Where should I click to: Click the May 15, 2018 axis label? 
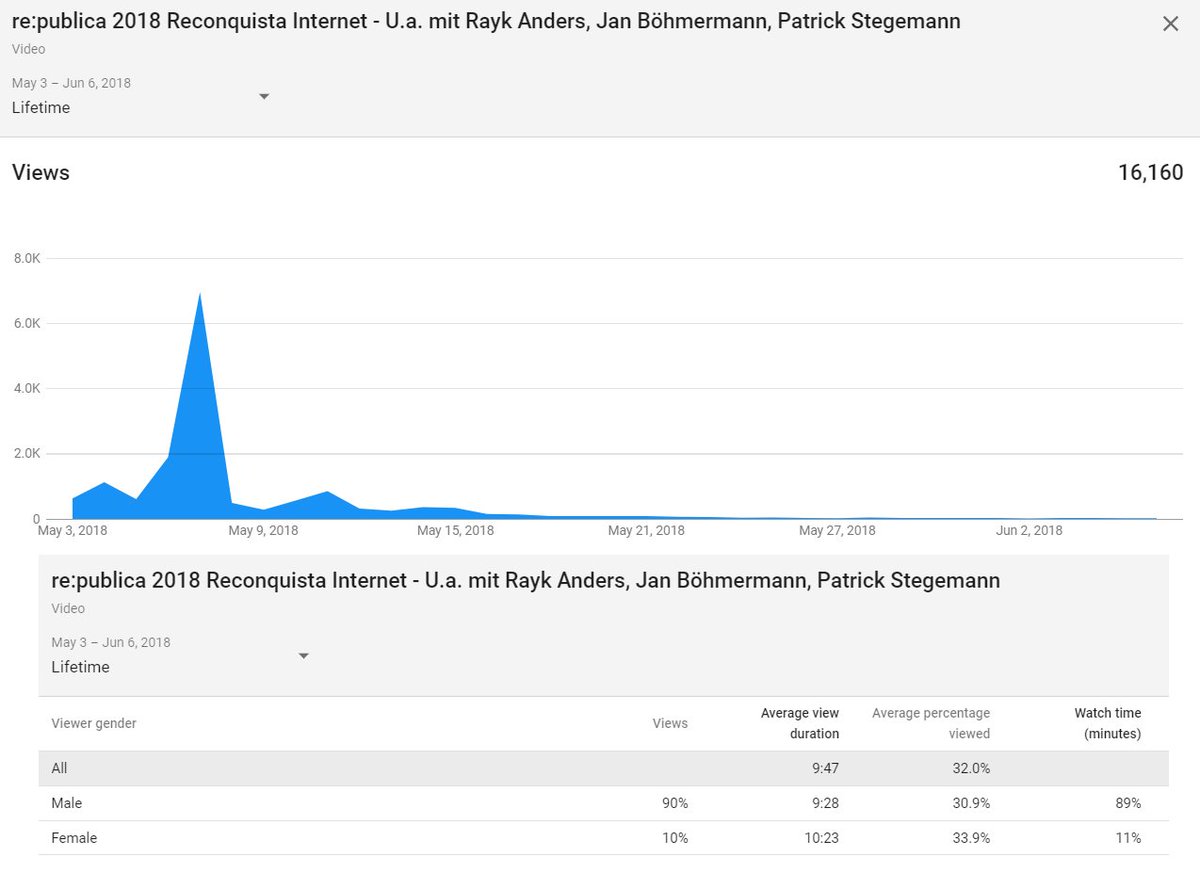(455, 530)
